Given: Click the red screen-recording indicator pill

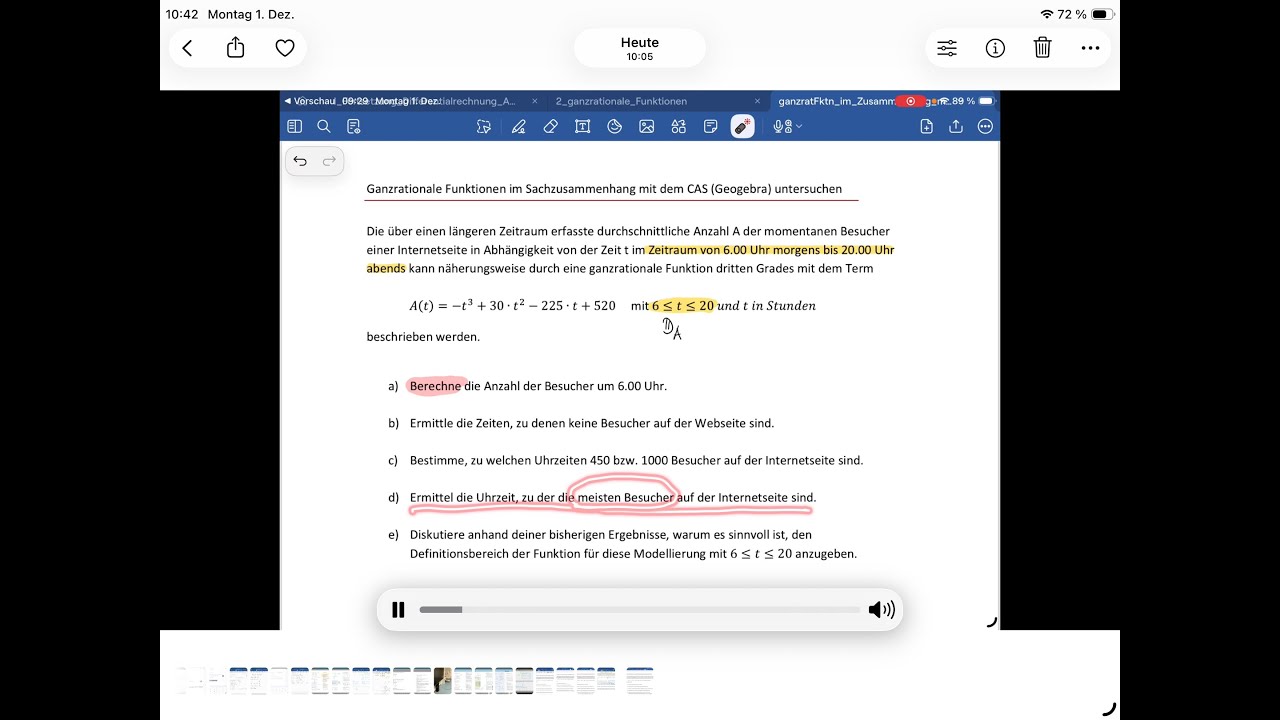Looking at the screenshot, I should (911, 101).
